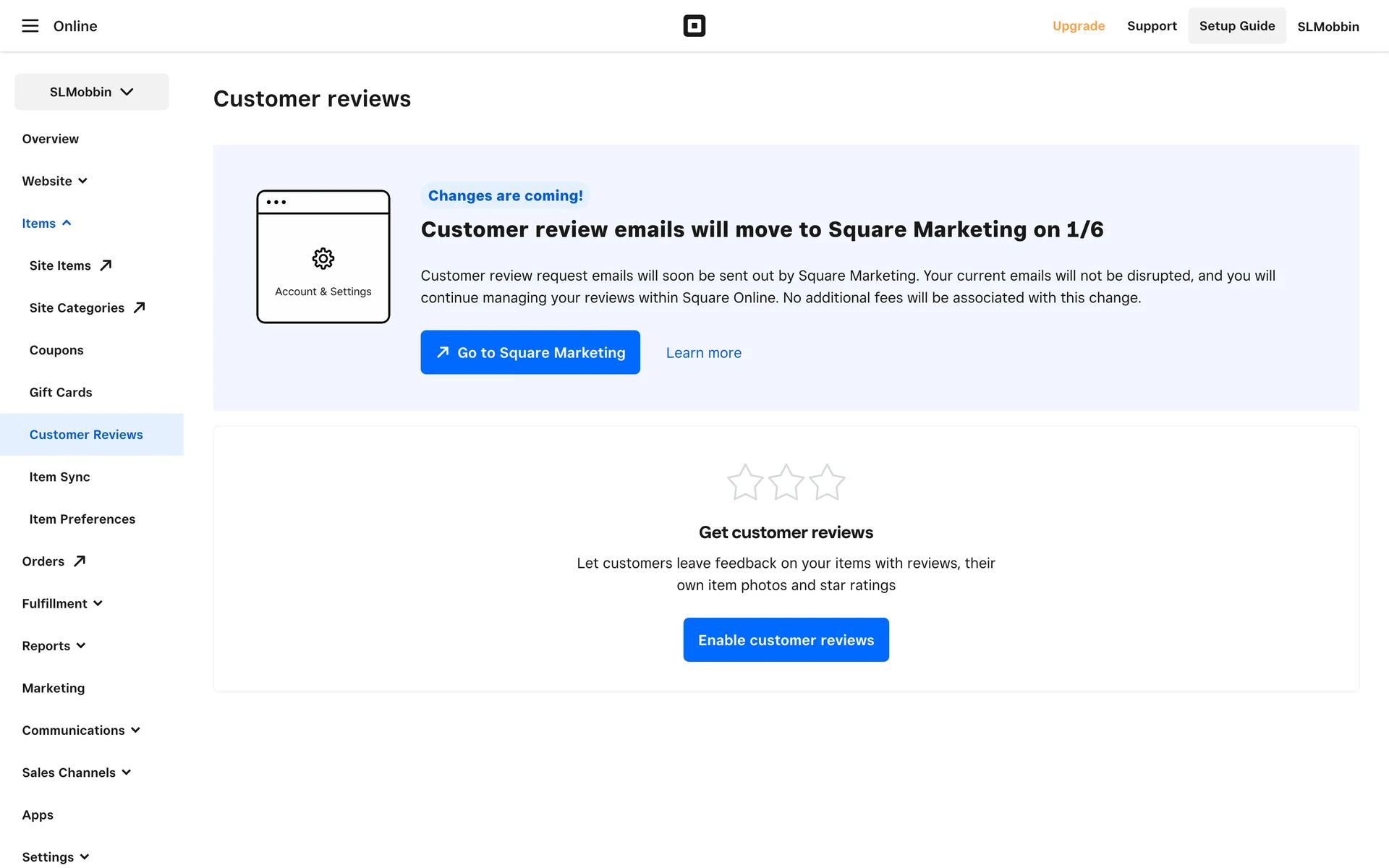1389x868 pixels.
Task: Click Go to Square Marketing button
Action: 530,352
